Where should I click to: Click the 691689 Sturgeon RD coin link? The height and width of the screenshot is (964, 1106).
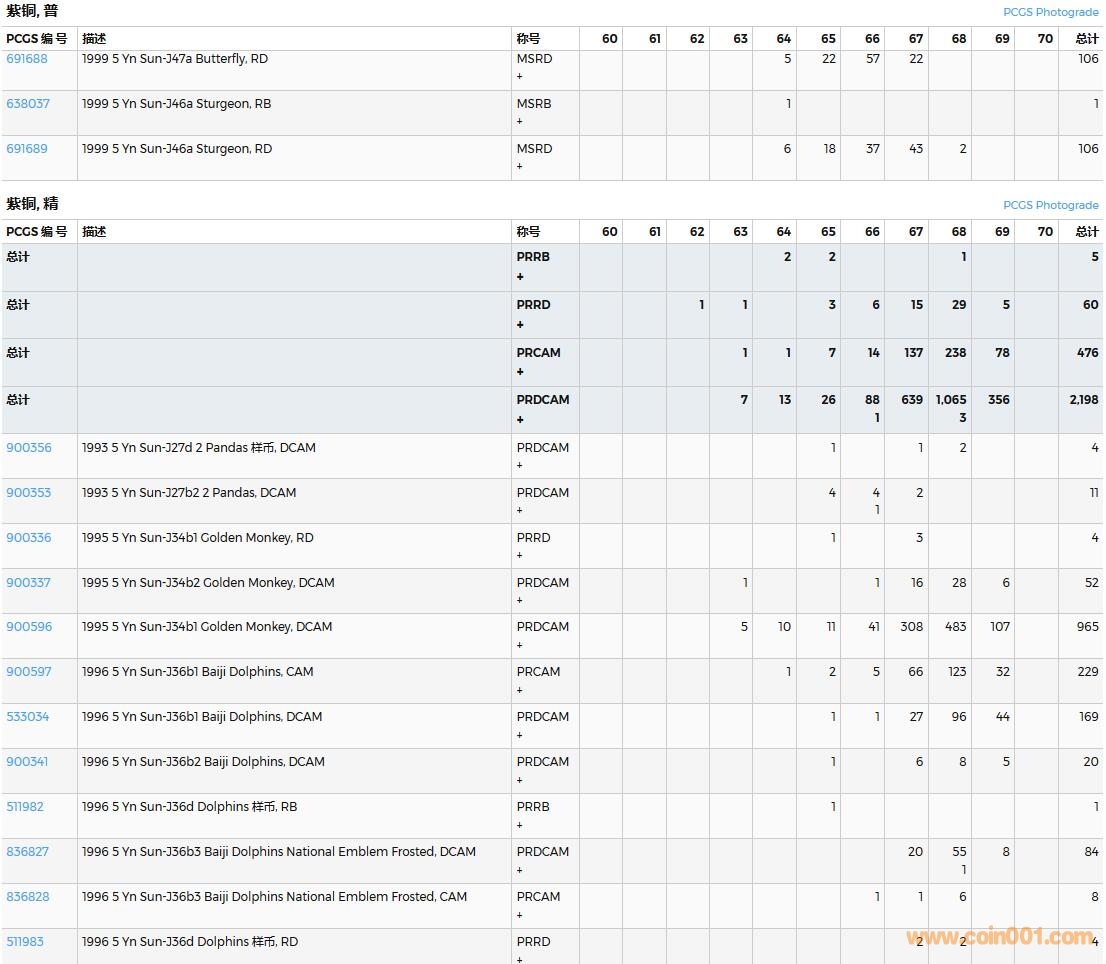pyautogui.click(x=27, y=149)
